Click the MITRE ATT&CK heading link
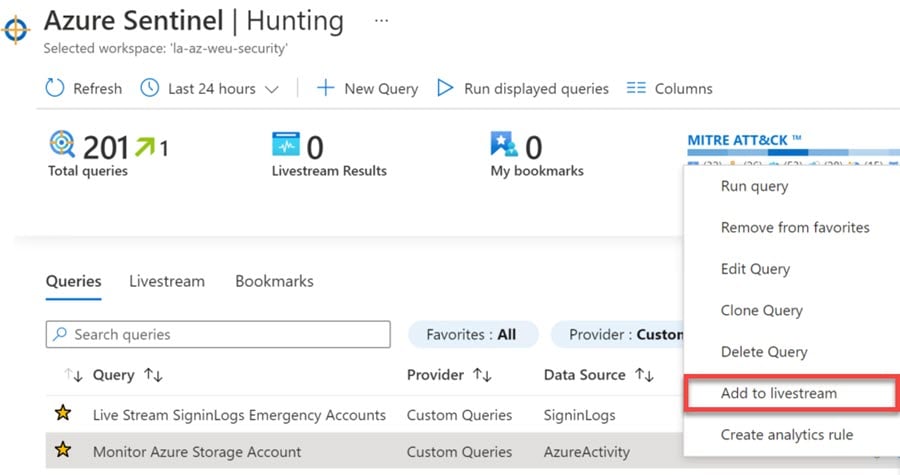 [744, 140]
